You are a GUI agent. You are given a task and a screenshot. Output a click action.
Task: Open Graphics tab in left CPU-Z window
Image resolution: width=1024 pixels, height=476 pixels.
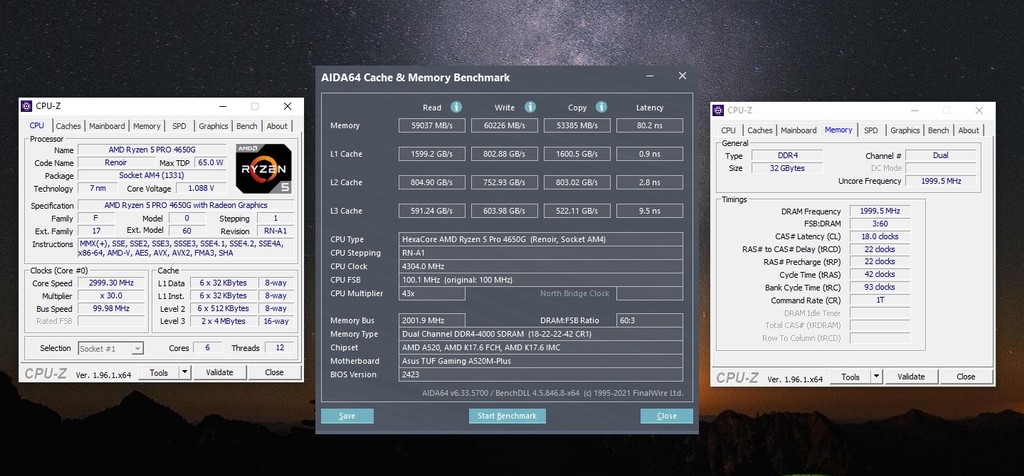214,126
